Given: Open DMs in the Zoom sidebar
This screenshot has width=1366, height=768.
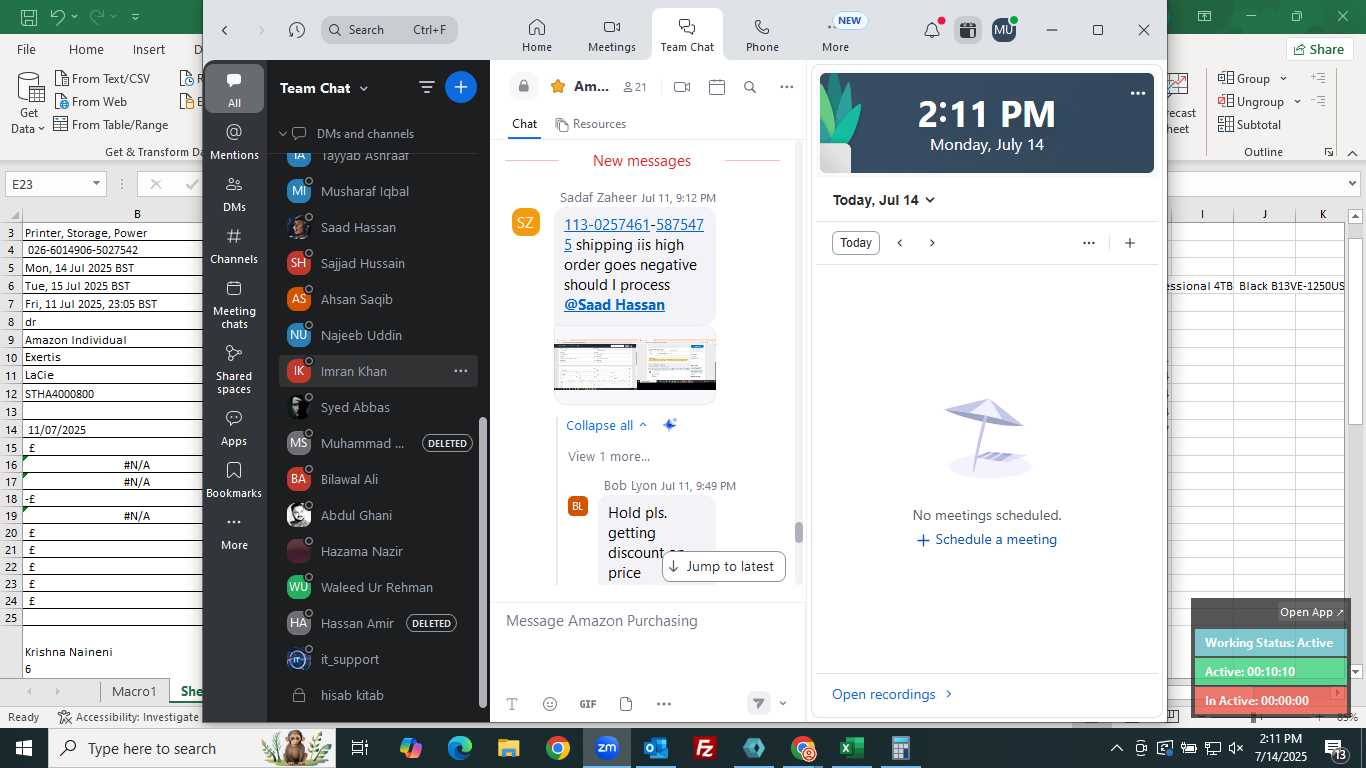Looking at the screenshot, I should point(234,194).
